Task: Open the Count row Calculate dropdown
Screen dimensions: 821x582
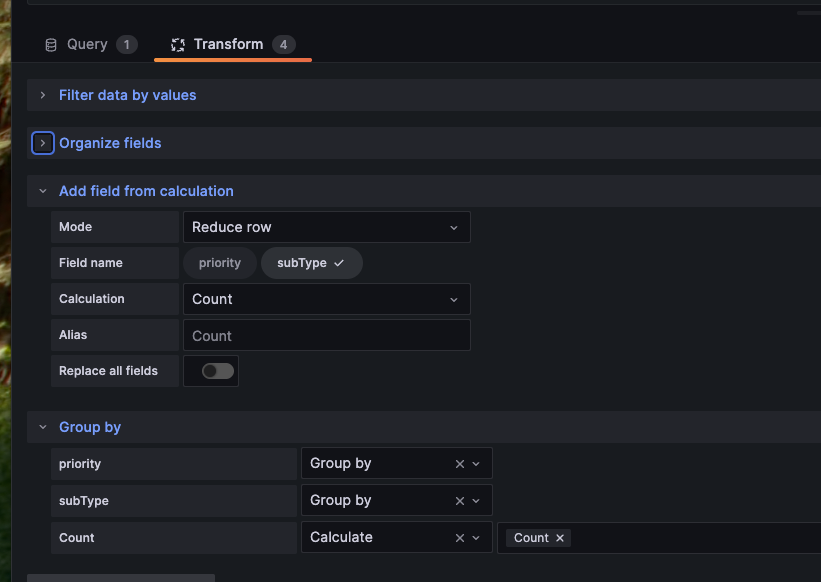Action: [396, 538]
